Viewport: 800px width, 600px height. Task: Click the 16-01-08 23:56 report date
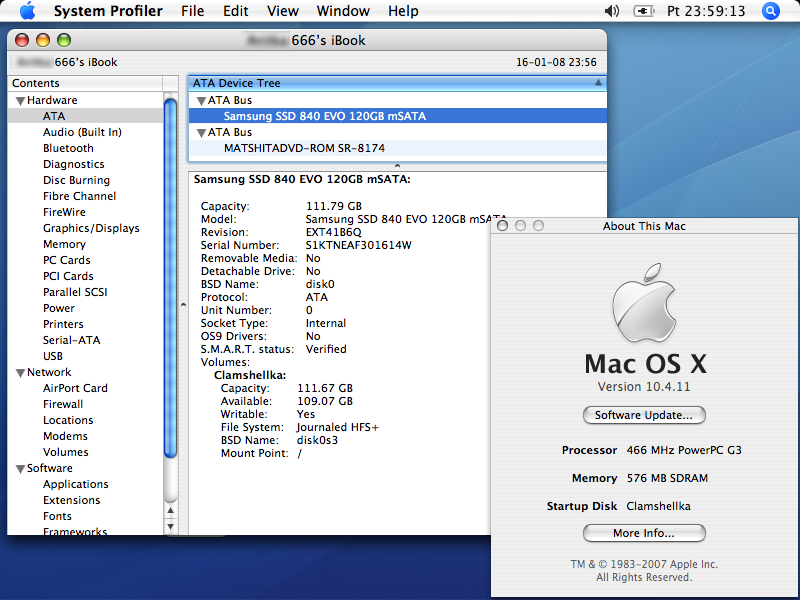(x=556, y=62)
